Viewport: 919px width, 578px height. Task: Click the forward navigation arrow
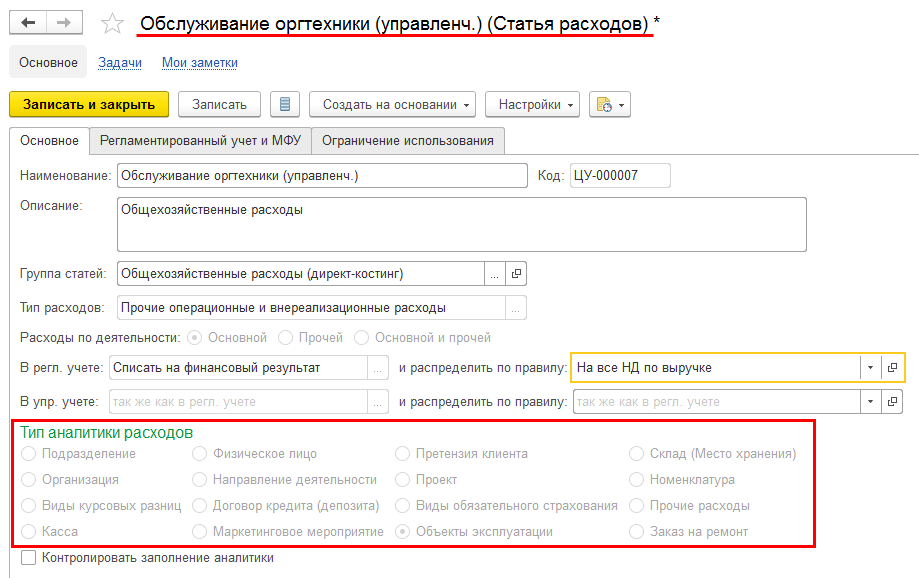tap(64, 23)
